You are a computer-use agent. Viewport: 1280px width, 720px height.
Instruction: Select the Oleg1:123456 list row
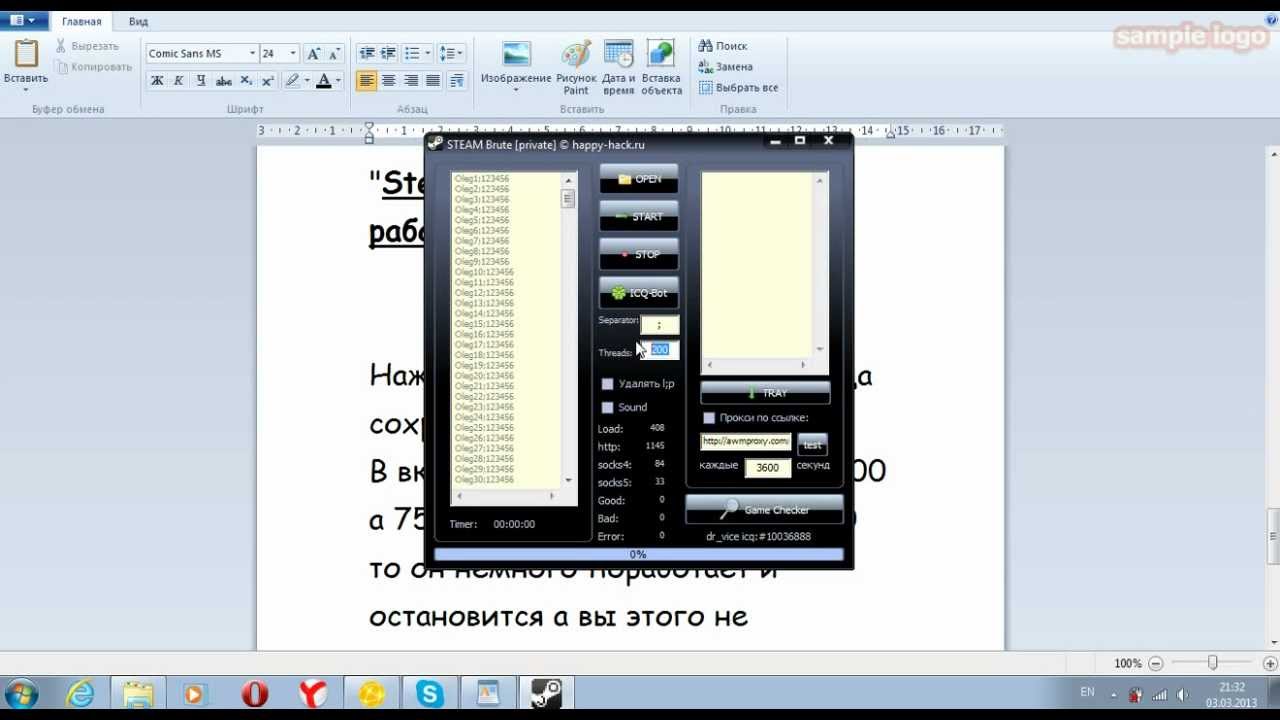(482, 178)
